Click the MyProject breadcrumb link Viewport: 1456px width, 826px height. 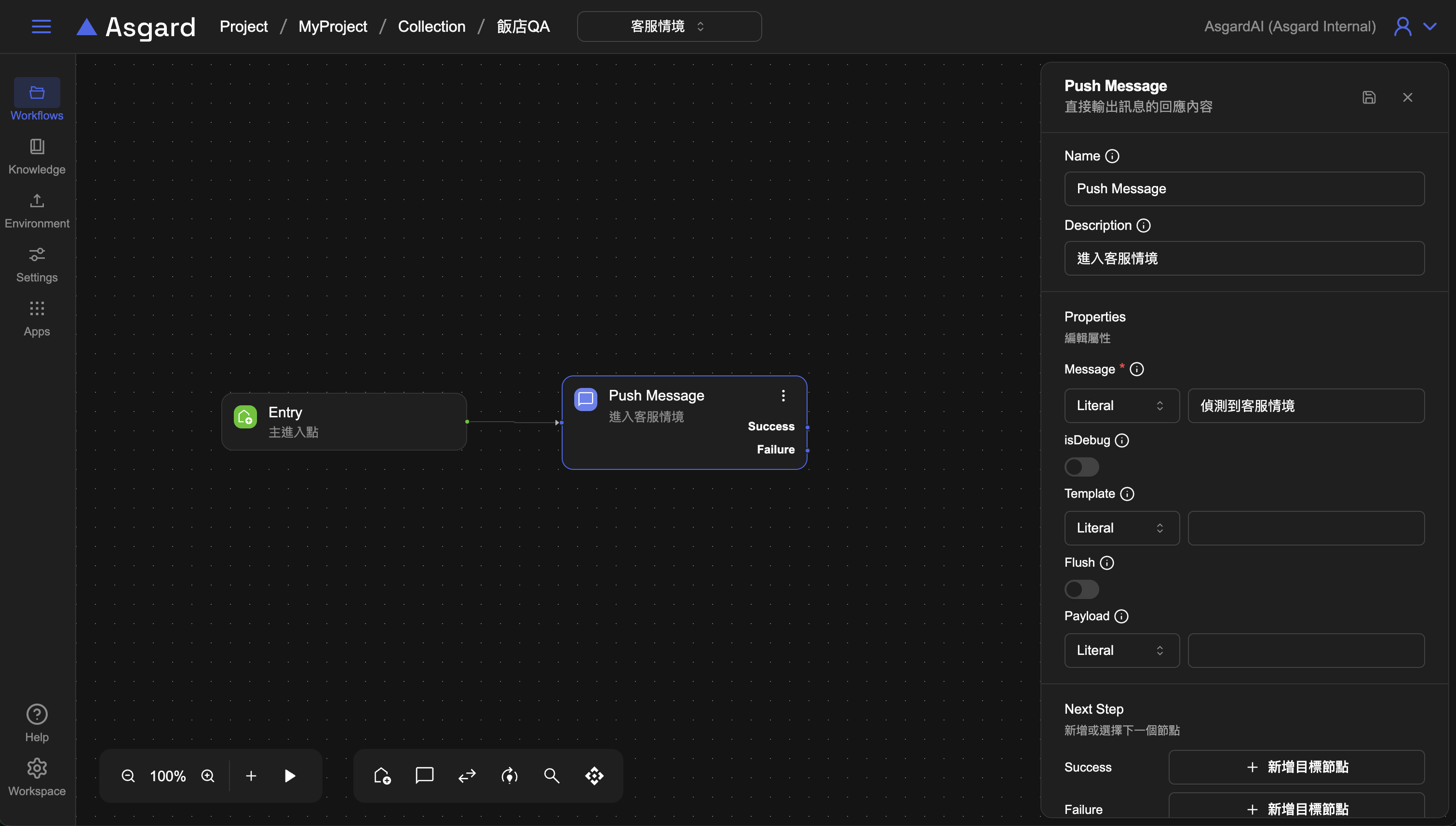tap(333, 27)
